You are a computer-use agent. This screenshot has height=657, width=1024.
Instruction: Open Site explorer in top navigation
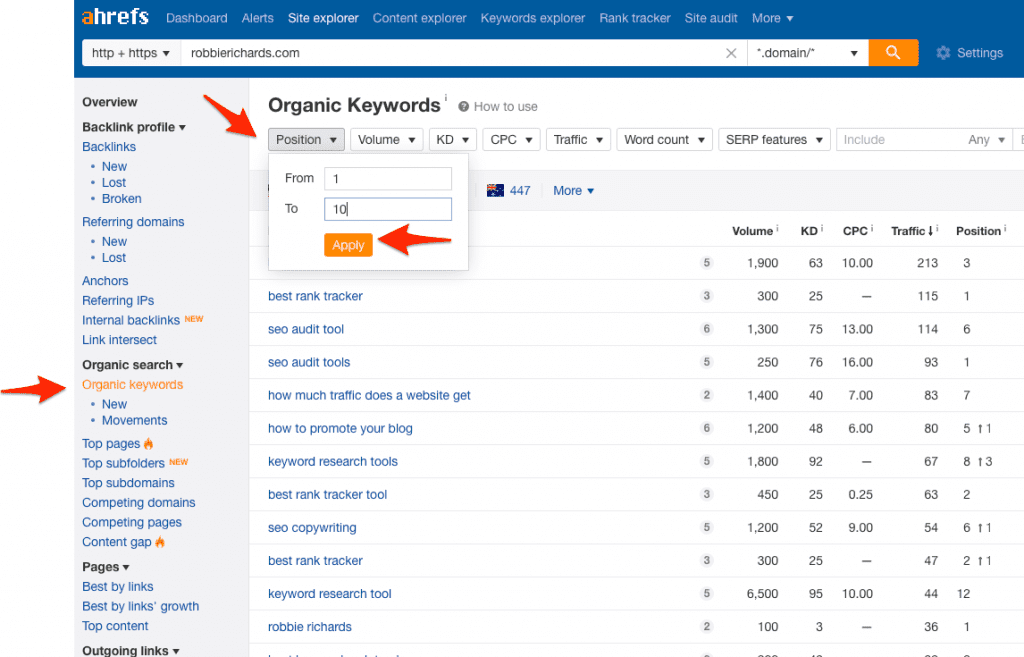tap(323, 18)
